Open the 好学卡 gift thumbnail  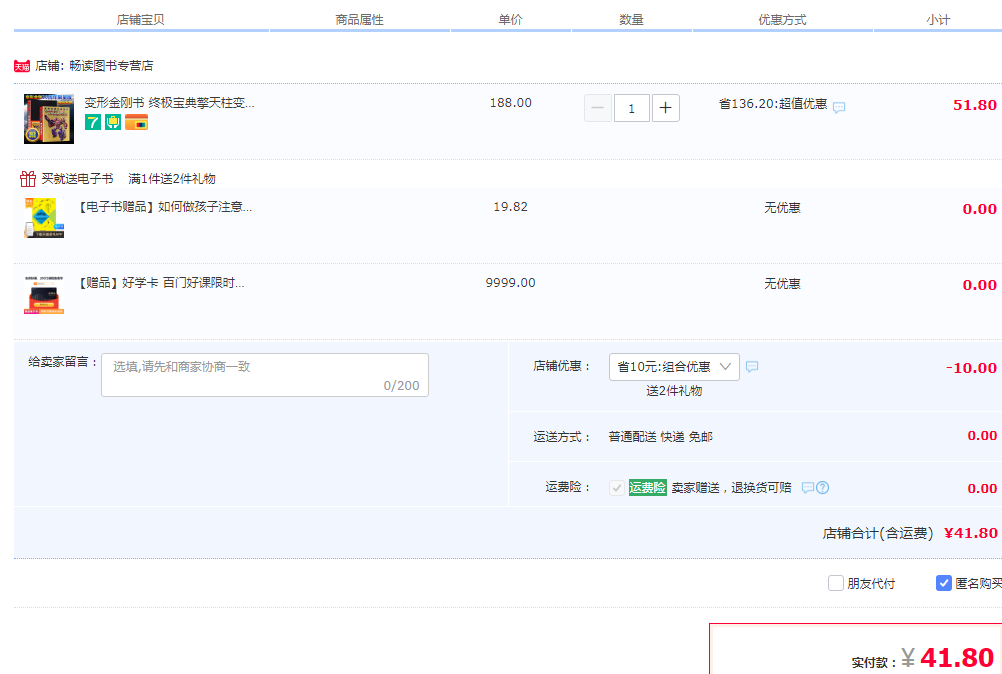click(44, 295)
